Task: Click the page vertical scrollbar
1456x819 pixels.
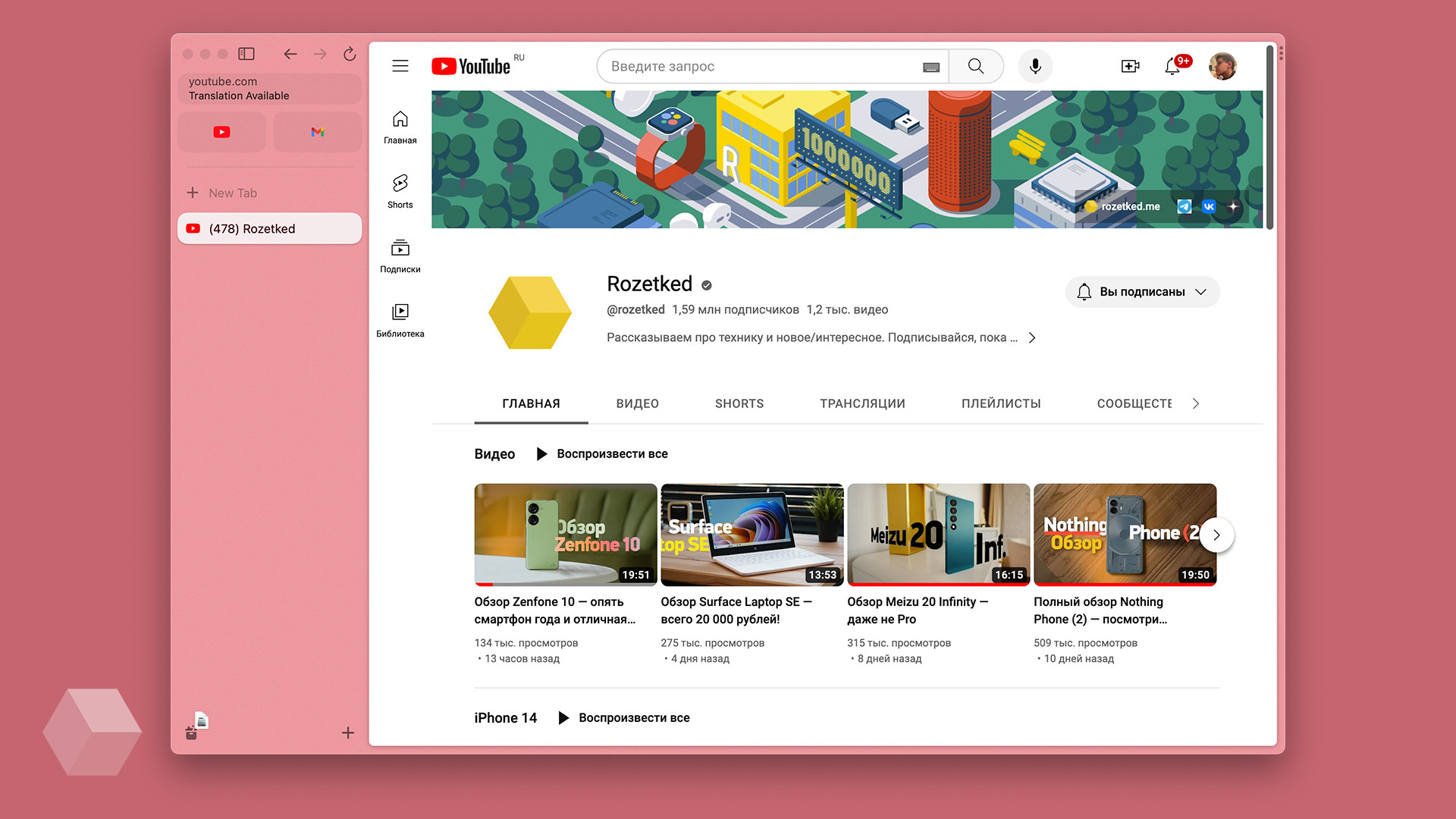Action: coord(1269,136)
